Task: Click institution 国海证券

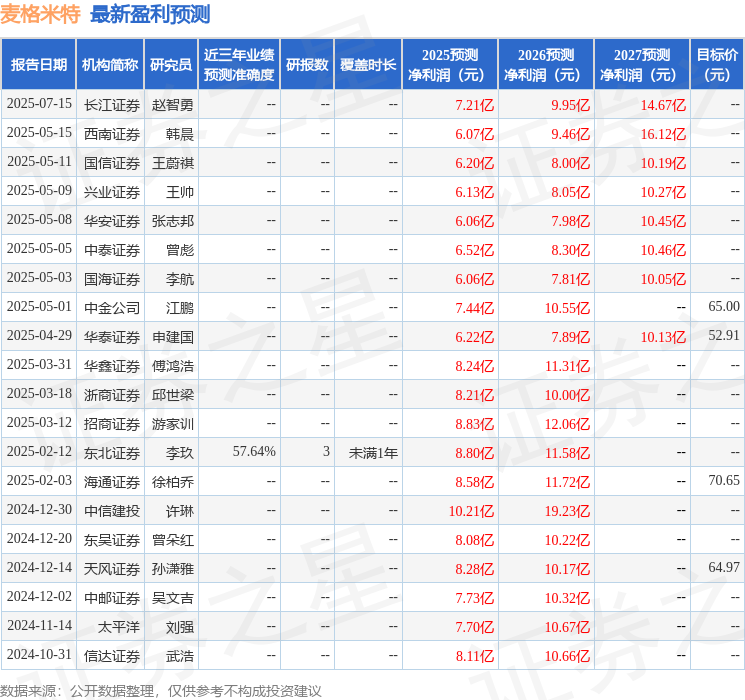Action: point(112,279)
